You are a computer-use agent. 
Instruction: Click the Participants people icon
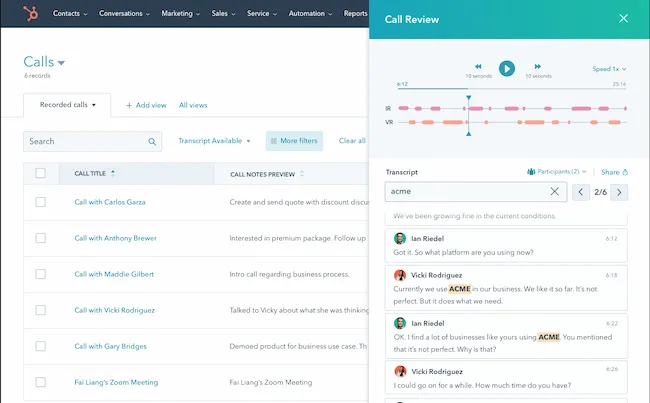click(x=531, y=172)
